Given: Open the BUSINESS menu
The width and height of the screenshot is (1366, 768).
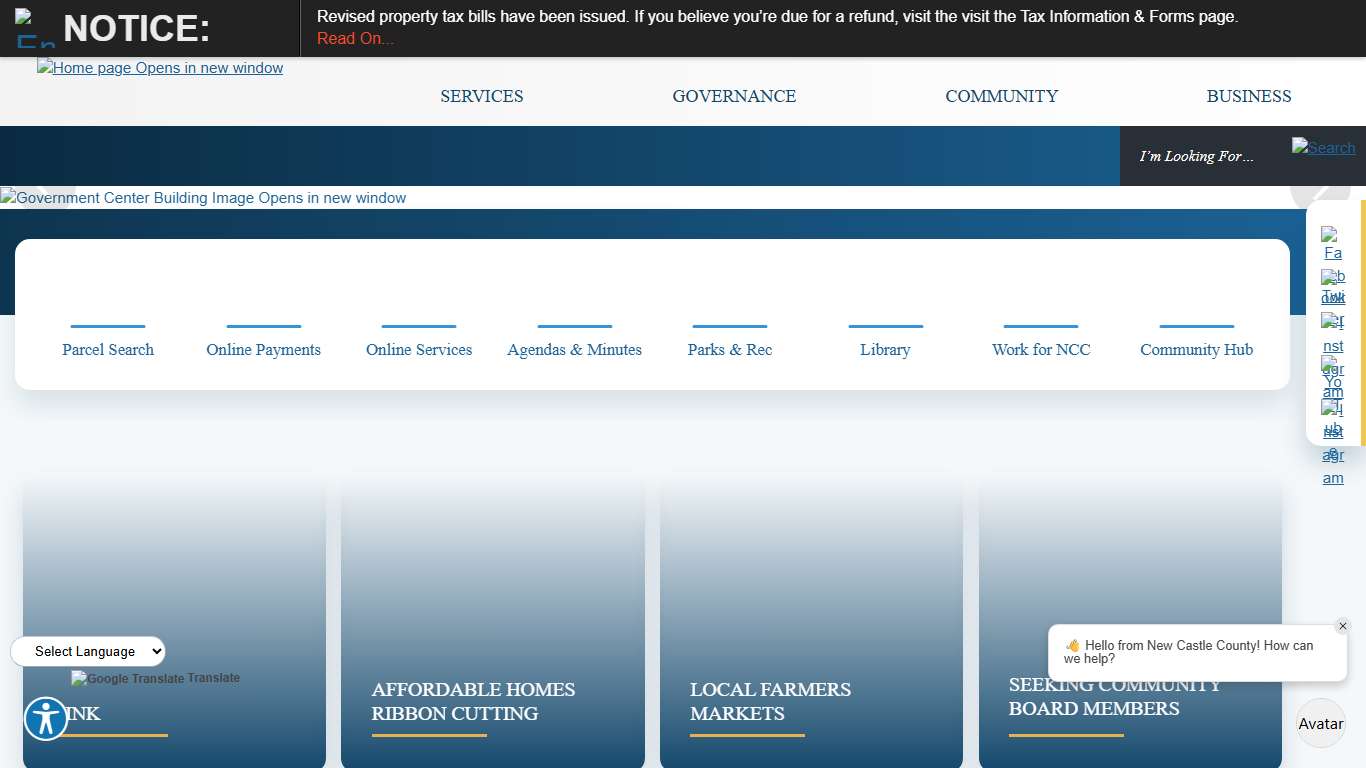Looking at the screenshot, I should click(1248, 96).
